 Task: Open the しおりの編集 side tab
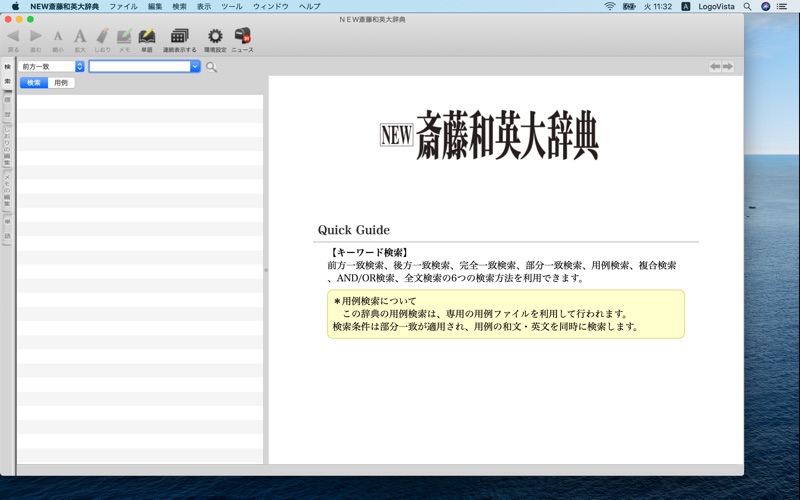(7, 146)
